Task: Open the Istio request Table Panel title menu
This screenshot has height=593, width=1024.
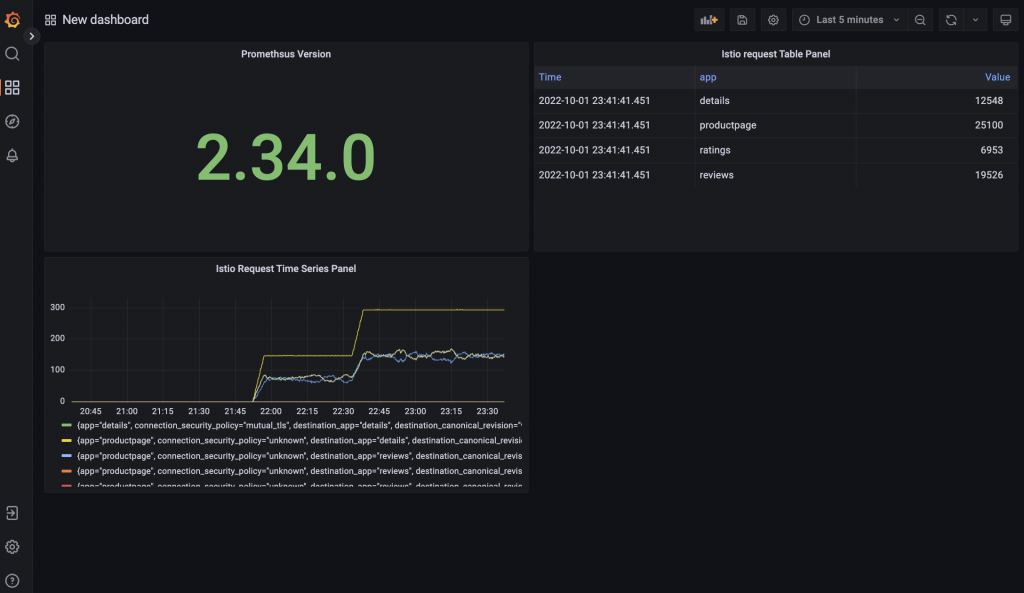Action: pos(776,54)
